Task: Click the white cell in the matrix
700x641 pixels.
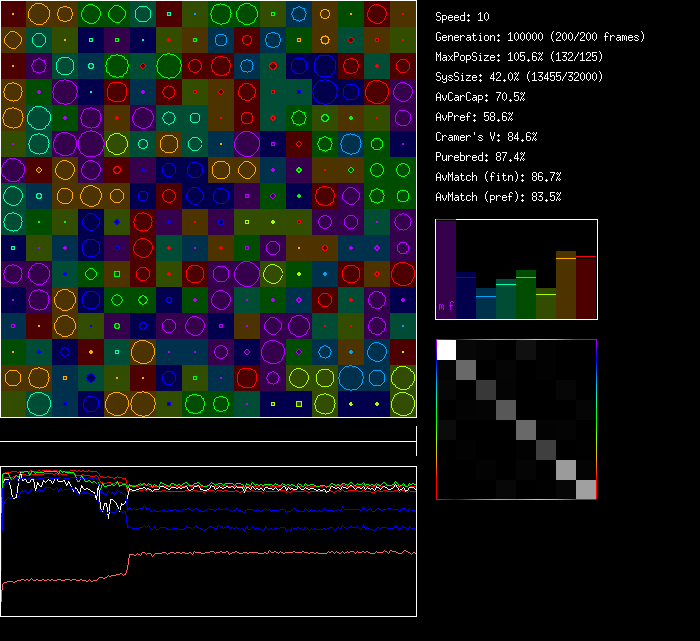Action: (446, 349)
